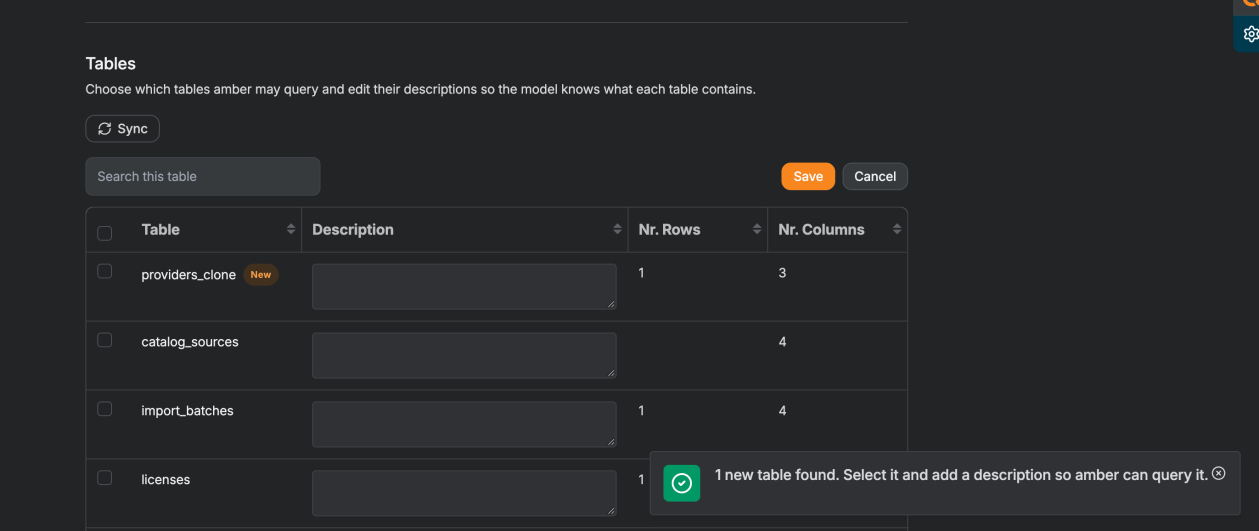Click the green check icon in notification

pyautogui.click(x=682, y=484)
